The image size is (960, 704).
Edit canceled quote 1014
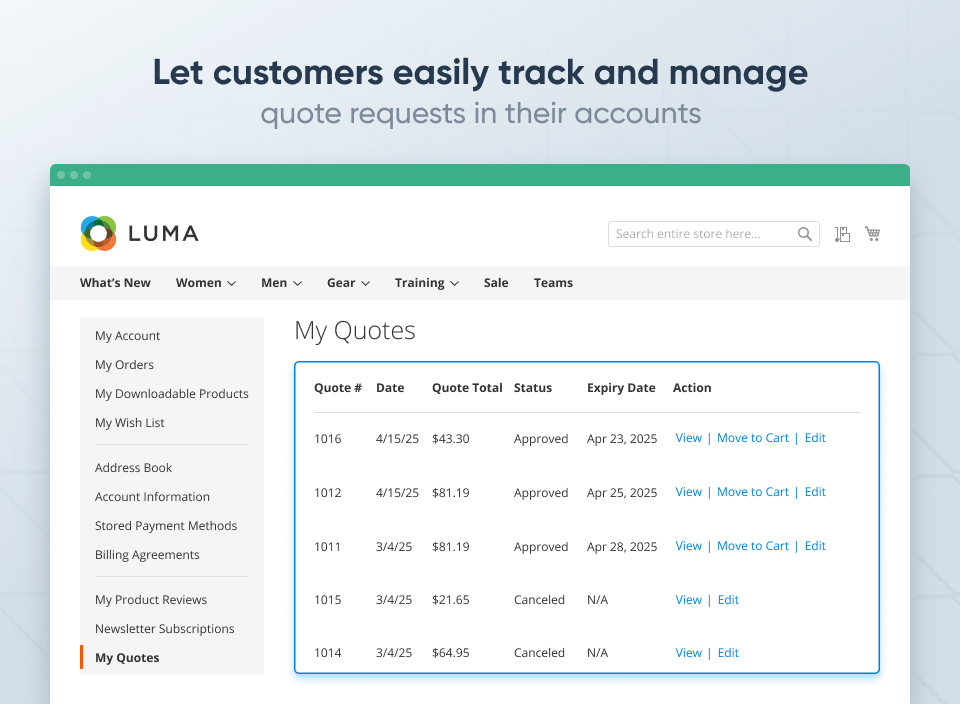tap(728, 653)
